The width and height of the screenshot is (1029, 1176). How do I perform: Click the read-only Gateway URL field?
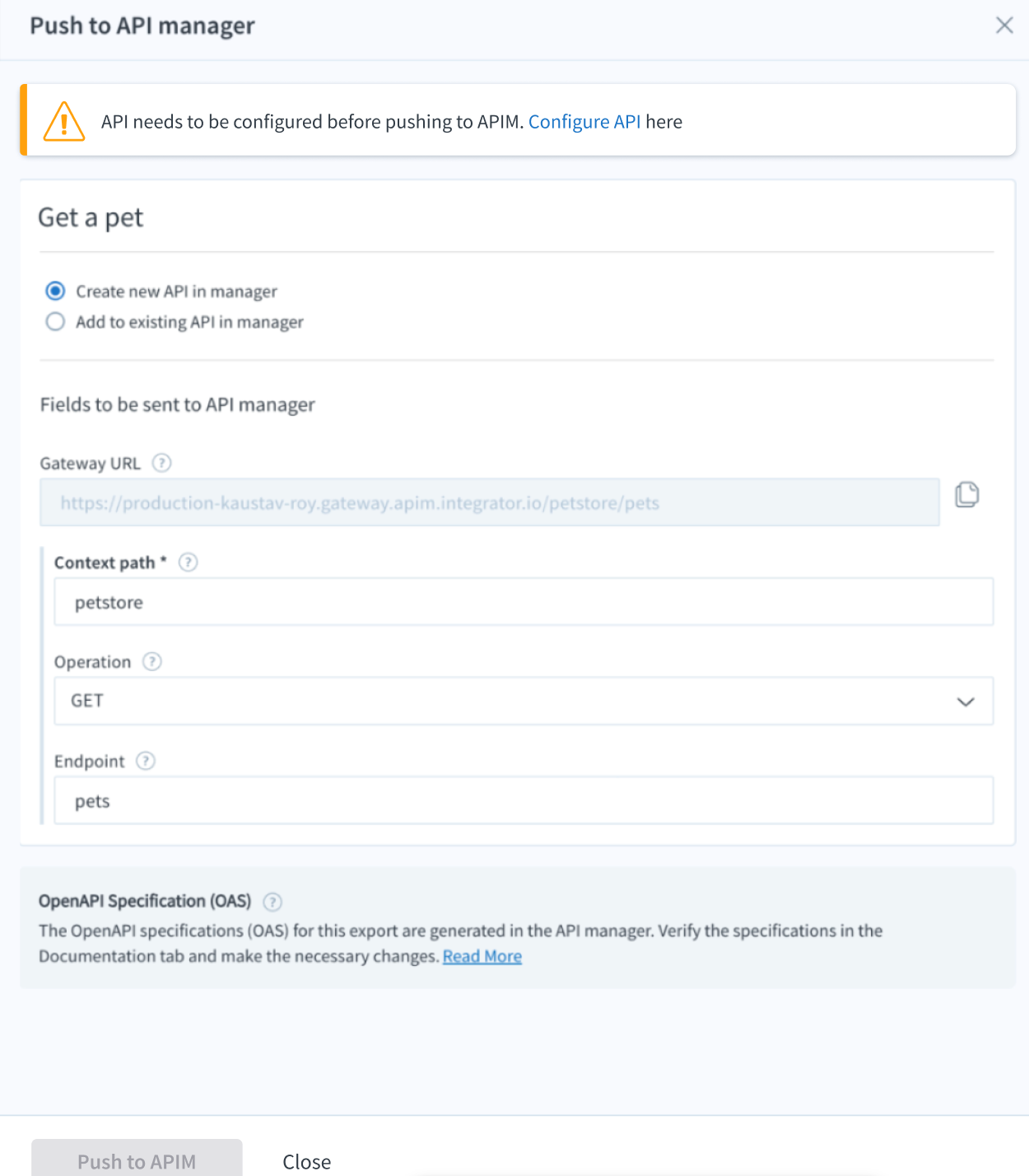[x=490, y=502]
